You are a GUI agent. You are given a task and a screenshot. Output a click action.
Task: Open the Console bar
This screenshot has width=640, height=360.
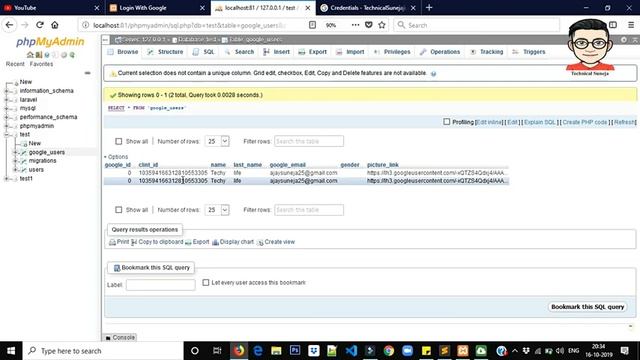(120, 338)
